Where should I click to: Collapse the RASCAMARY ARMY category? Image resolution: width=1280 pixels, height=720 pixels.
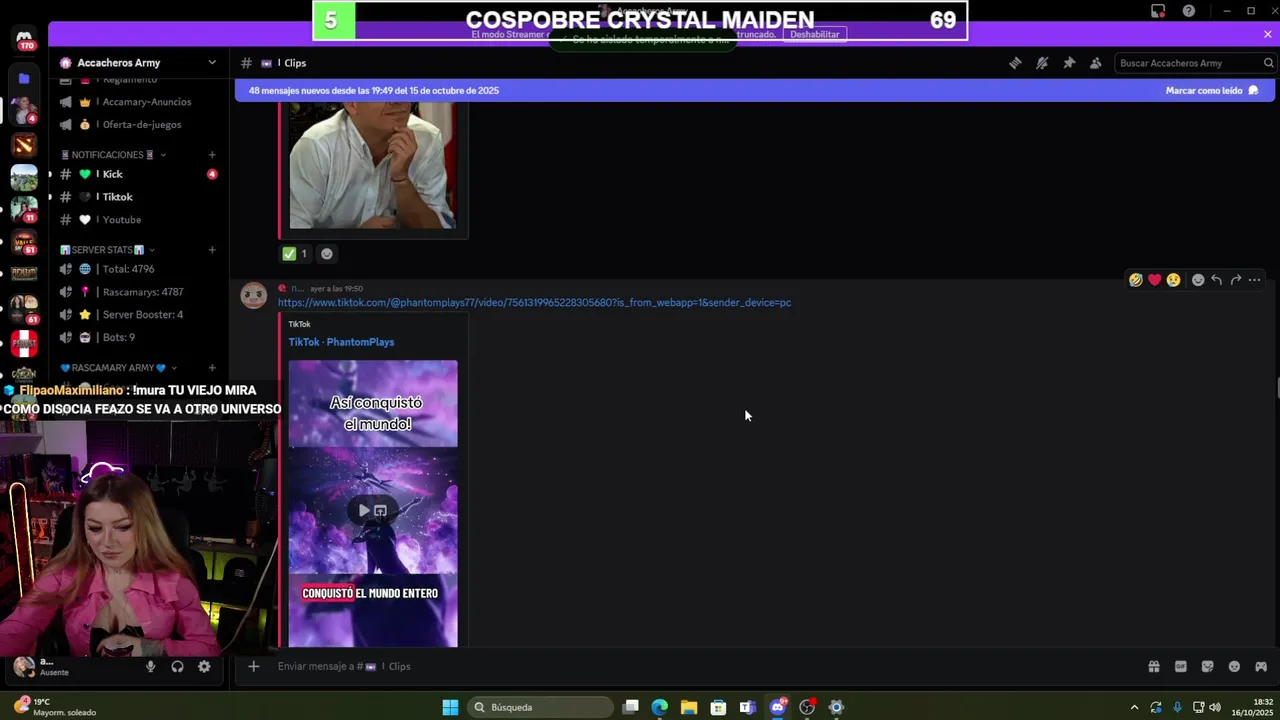[118, 368]
